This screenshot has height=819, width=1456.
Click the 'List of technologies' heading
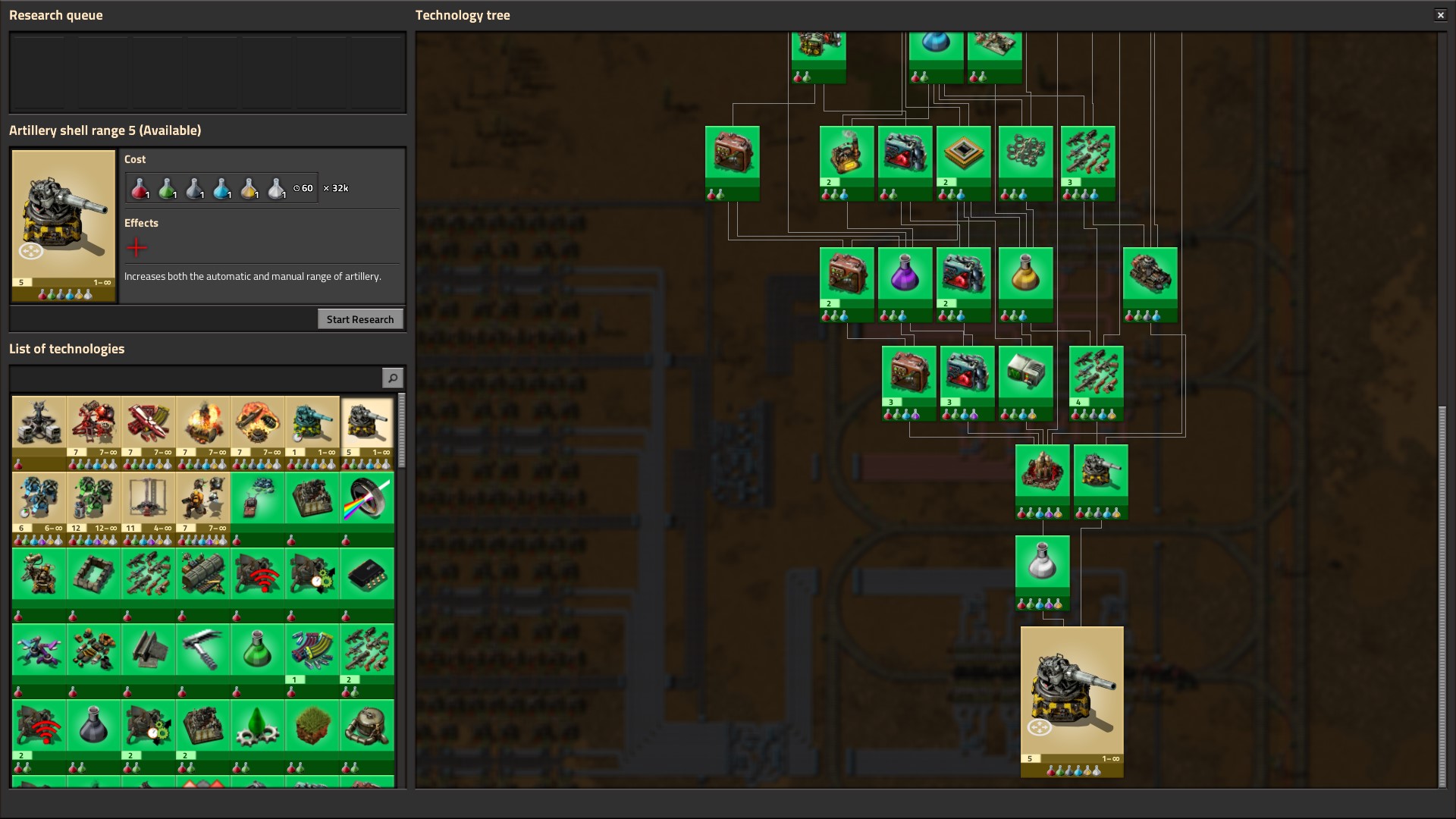pos(67,349)
